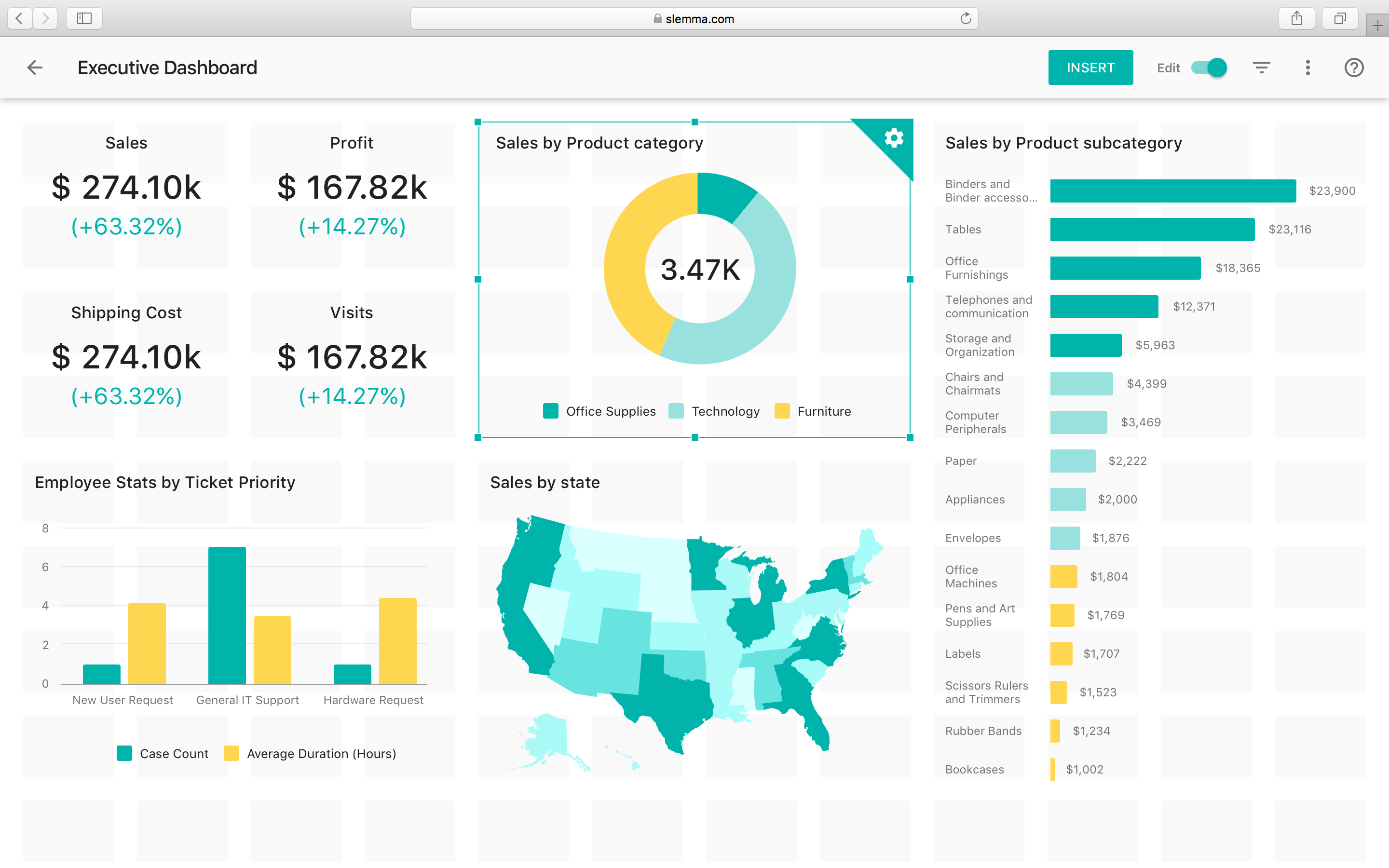Click the browser forward button
1389x868 pixels.
[45, 18]
